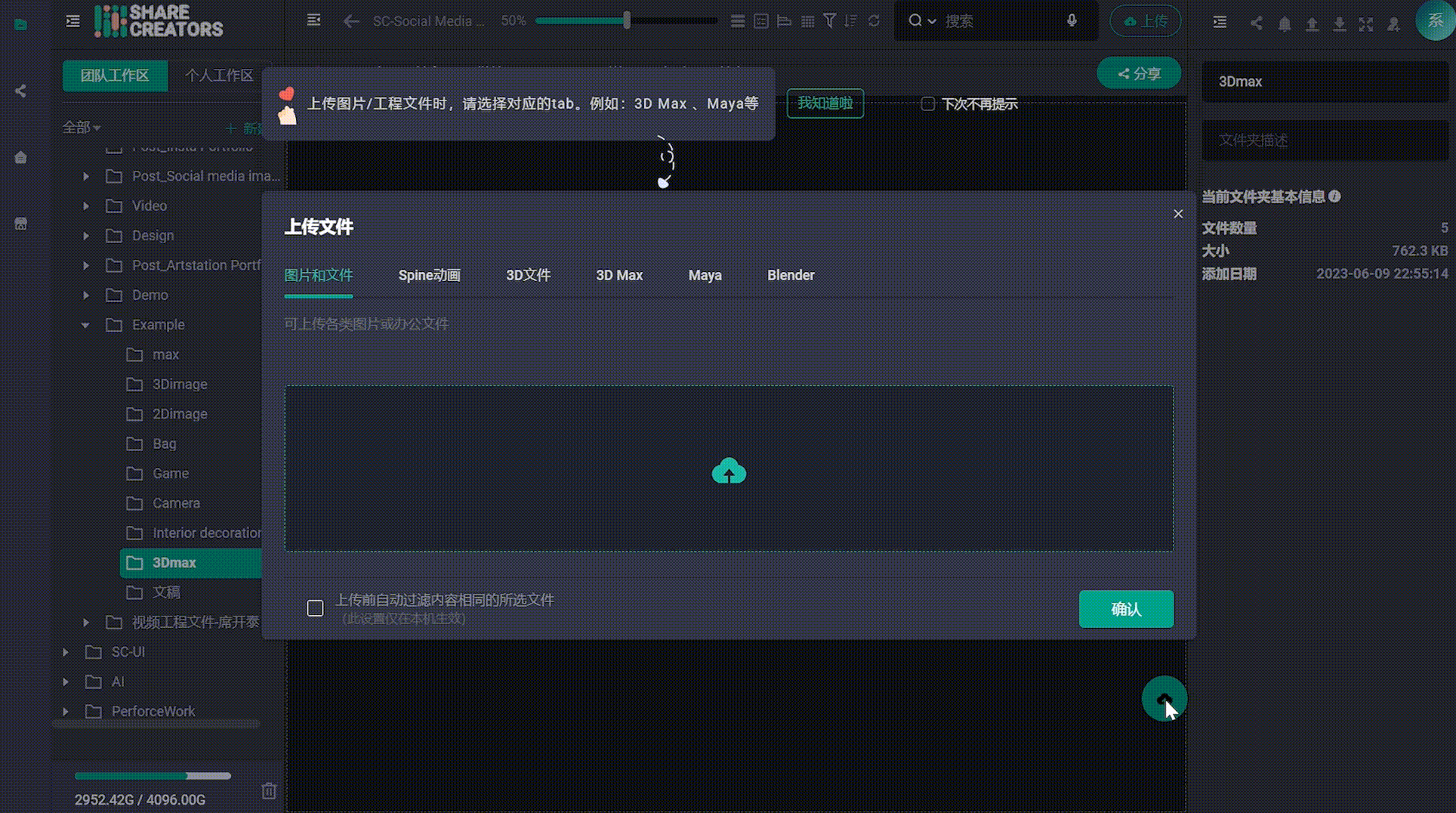Open the search type dropdown arrow
1456x813 pixels.
point(932,21)
